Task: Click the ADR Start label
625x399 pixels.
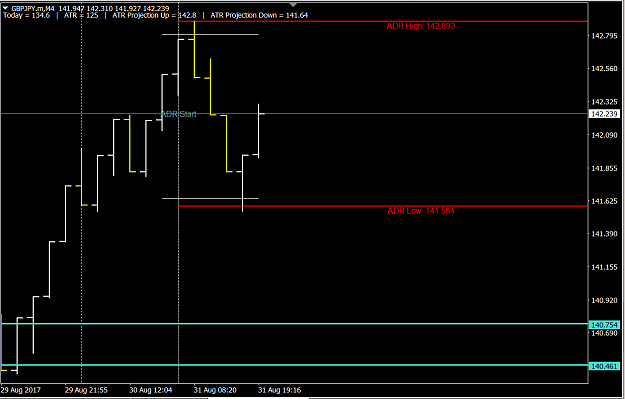Action: click(179, 114)
